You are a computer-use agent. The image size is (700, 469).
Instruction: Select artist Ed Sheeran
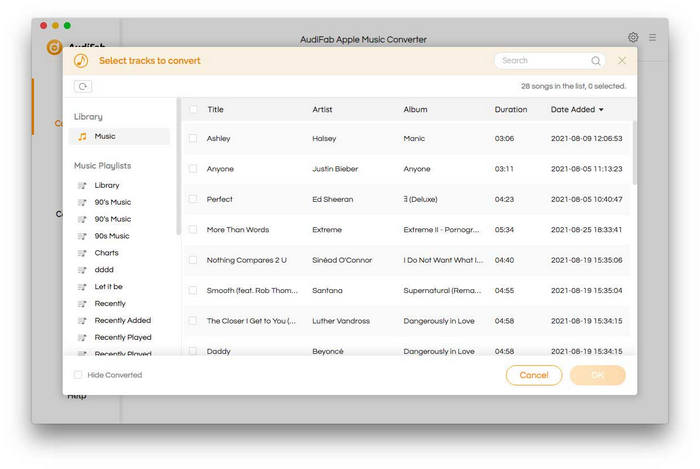(x=333, y=199)
